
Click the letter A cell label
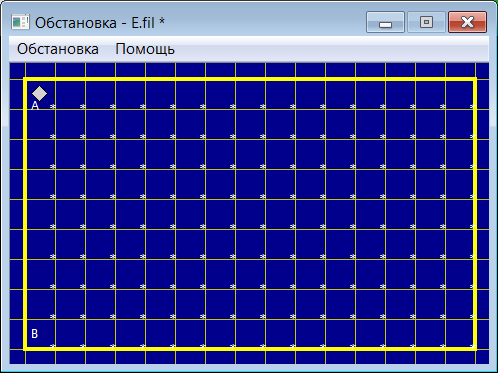point(35,106)
